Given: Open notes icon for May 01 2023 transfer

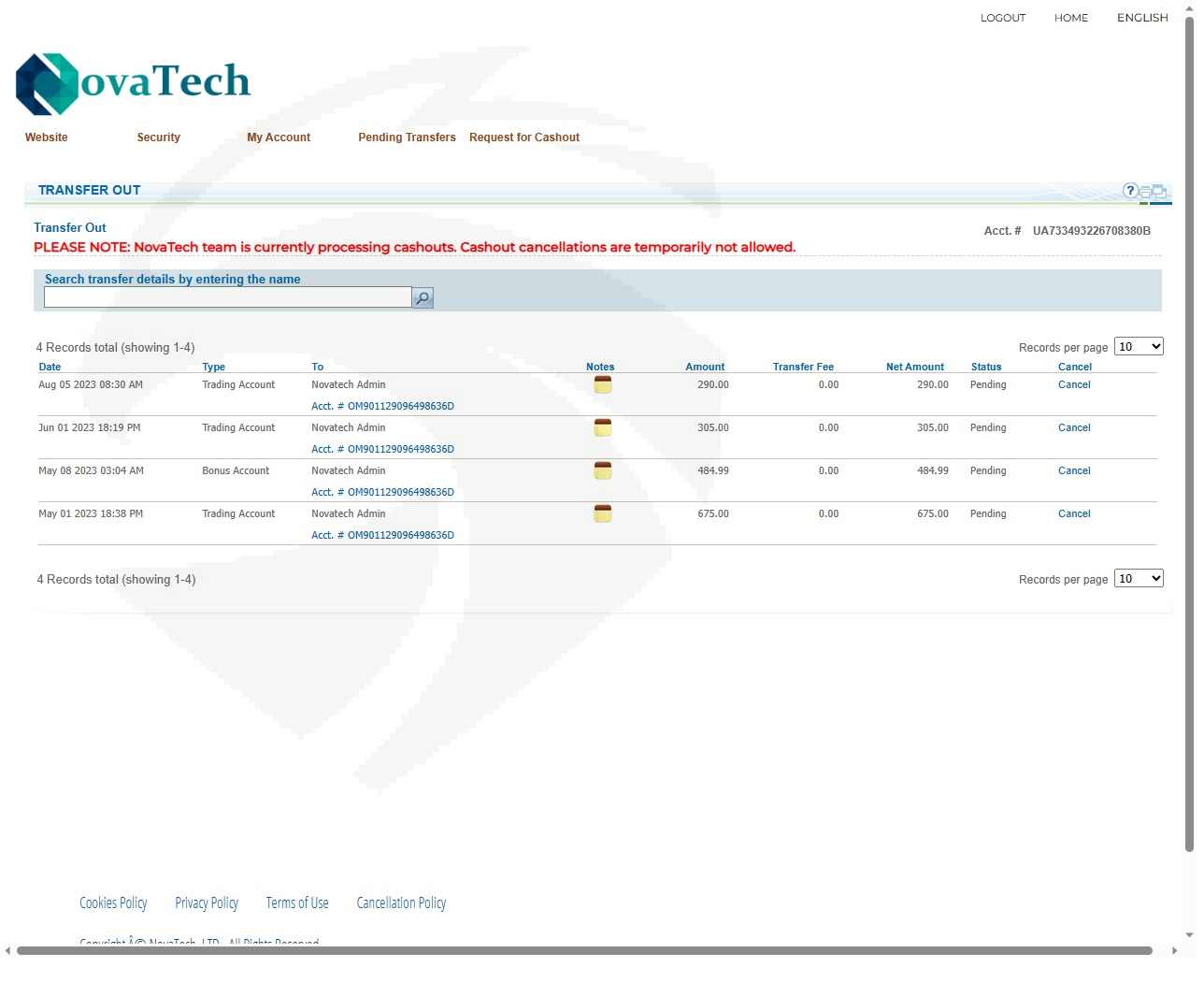Looking at the screenshot, I should (x=603, y=513).
